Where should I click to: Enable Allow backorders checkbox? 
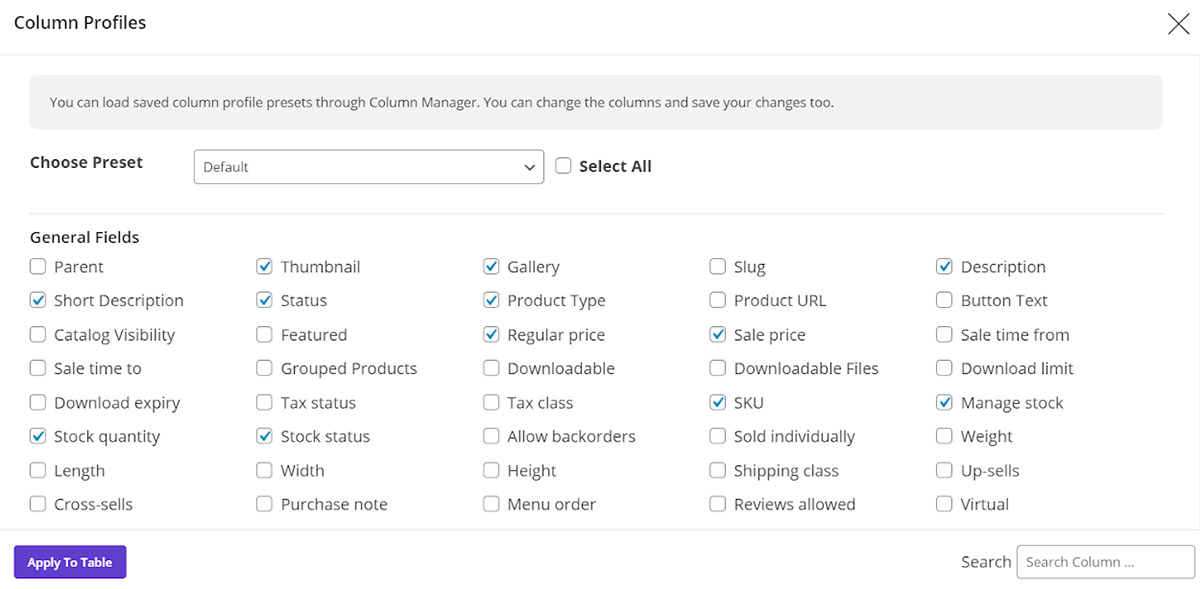click(491, 436)
